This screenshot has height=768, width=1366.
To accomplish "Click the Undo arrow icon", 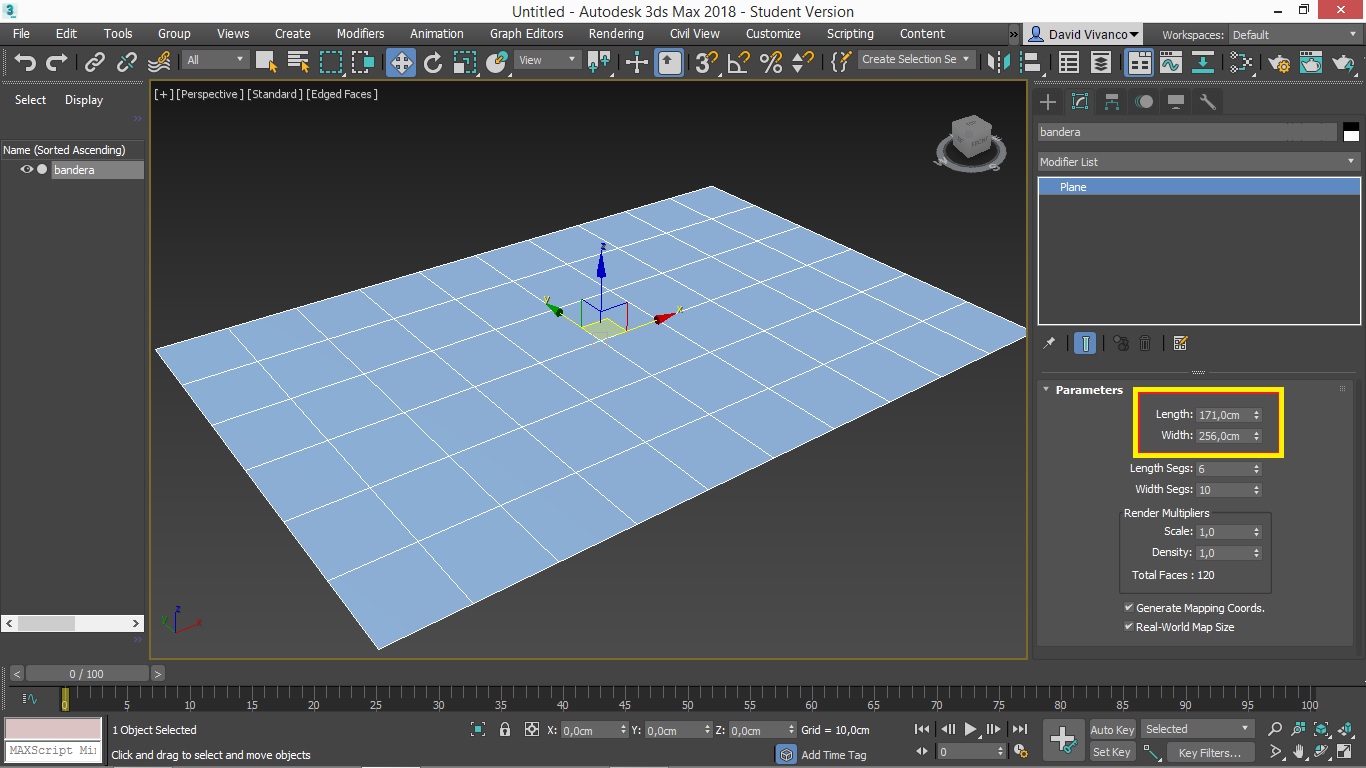I will pyautogui.click(x=25, y=62).
